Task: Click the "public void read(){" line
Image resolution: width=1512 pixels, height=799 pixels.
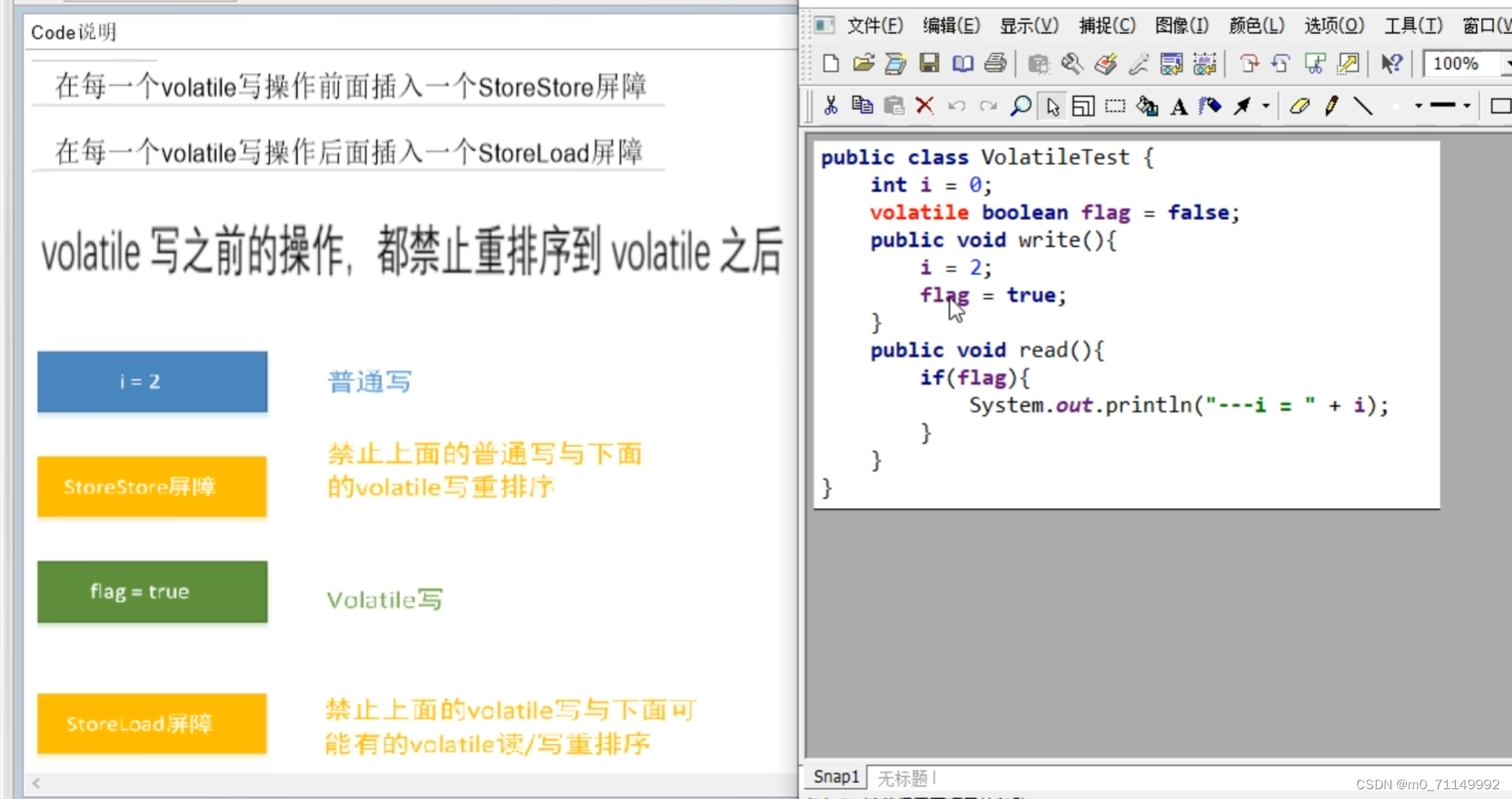Action: (986, 351)
